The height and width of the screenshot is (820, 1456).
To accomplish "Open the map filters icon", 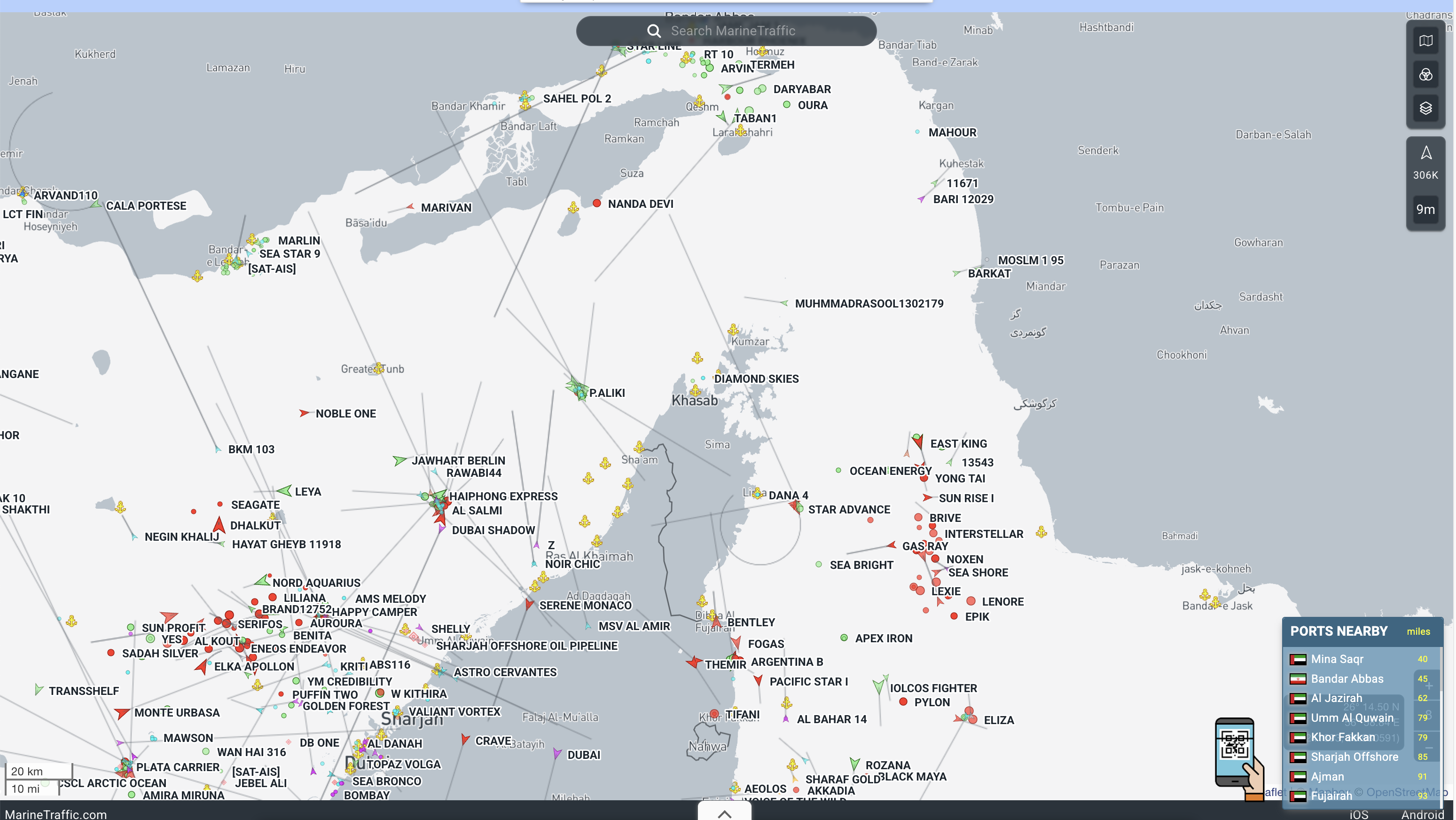I will (x=1425, y=75).
